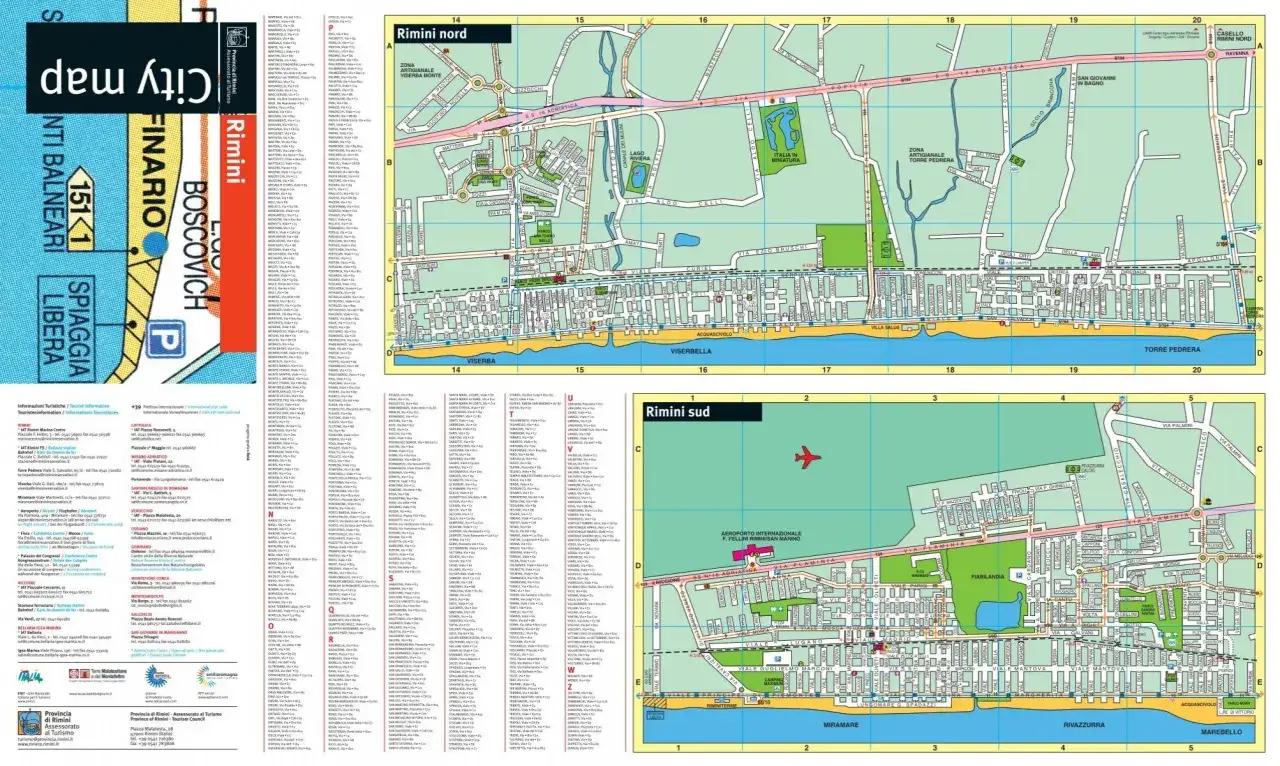Select the Torre Malatestiana e del Montefeltro logo
This screenshot has width=1280, height=766.
coord(97,674)
